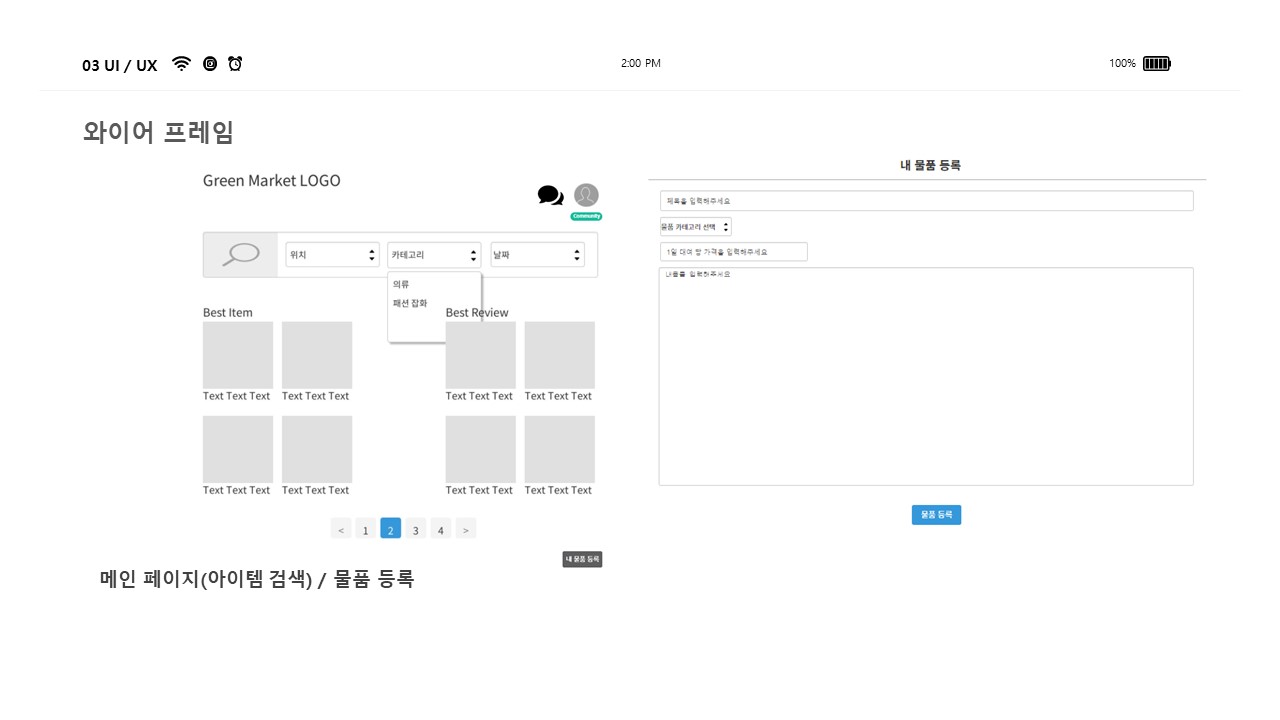Click the battery indicator icon

1156,63
